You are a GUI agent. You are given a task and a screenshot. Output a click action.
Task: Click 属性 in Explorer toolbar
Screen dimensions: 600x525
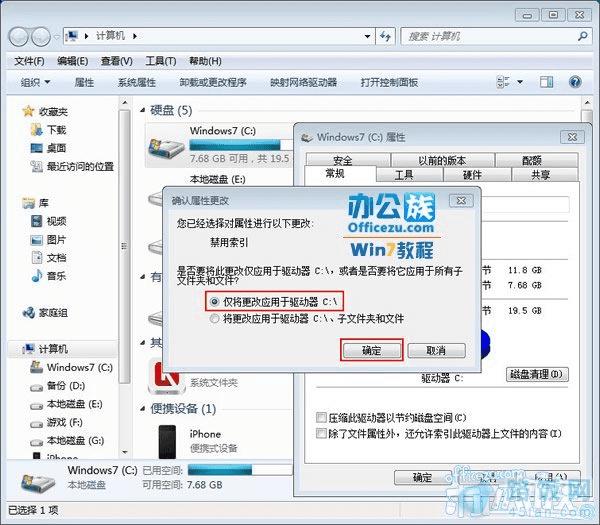pyautogui.click(x=84, y=82)
